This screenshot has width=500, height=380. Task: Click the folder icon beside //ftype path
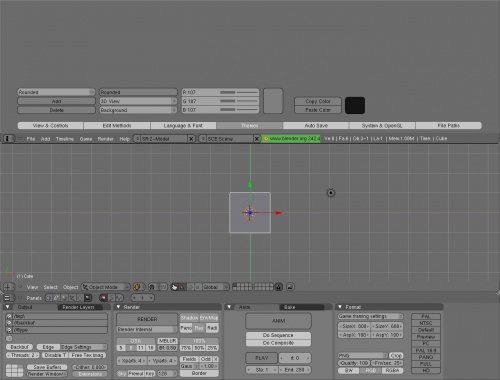9,330
